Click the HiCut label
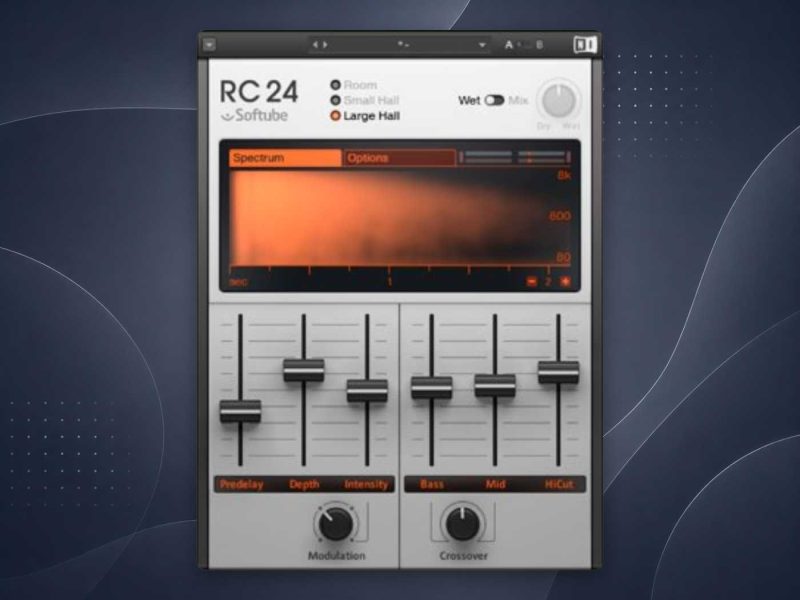The height and width of the screenshot is (600, 800). (x=559, y=484)
